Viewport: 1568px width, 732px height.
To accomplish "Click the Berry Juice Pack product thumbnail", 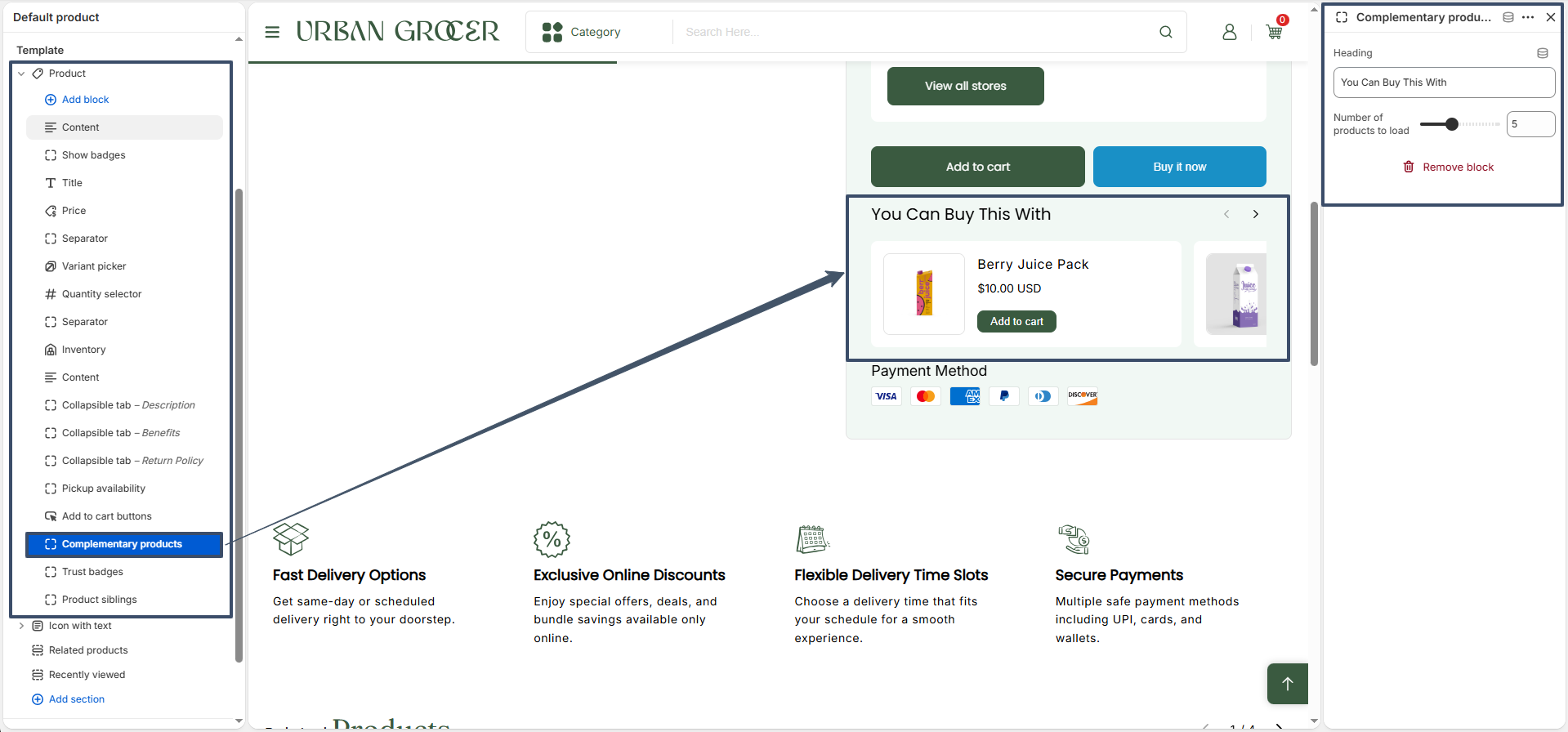I will tap(924, 294).
